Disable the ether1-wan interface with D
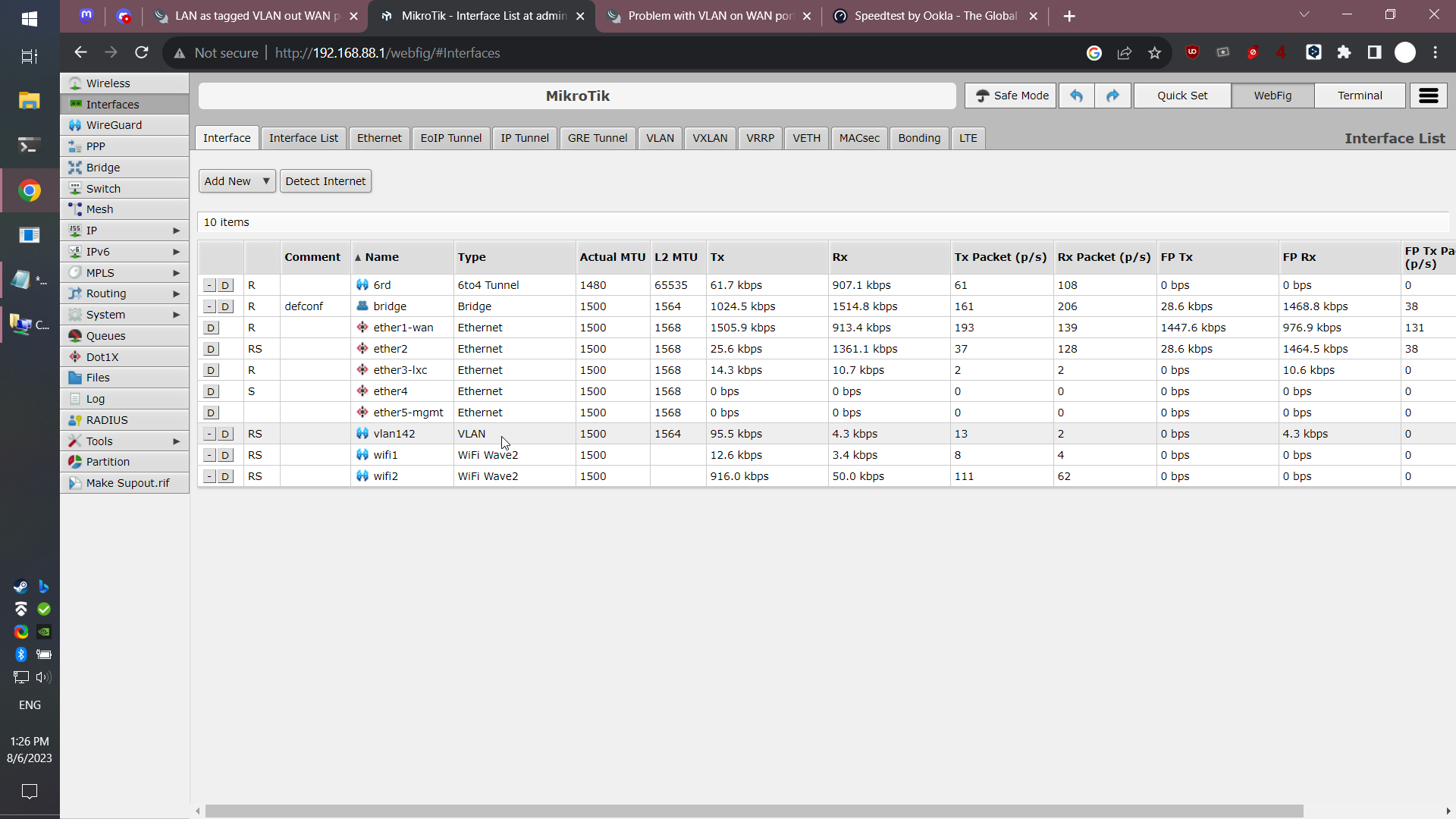This screenshot has width=1456, height=819. 211,328
